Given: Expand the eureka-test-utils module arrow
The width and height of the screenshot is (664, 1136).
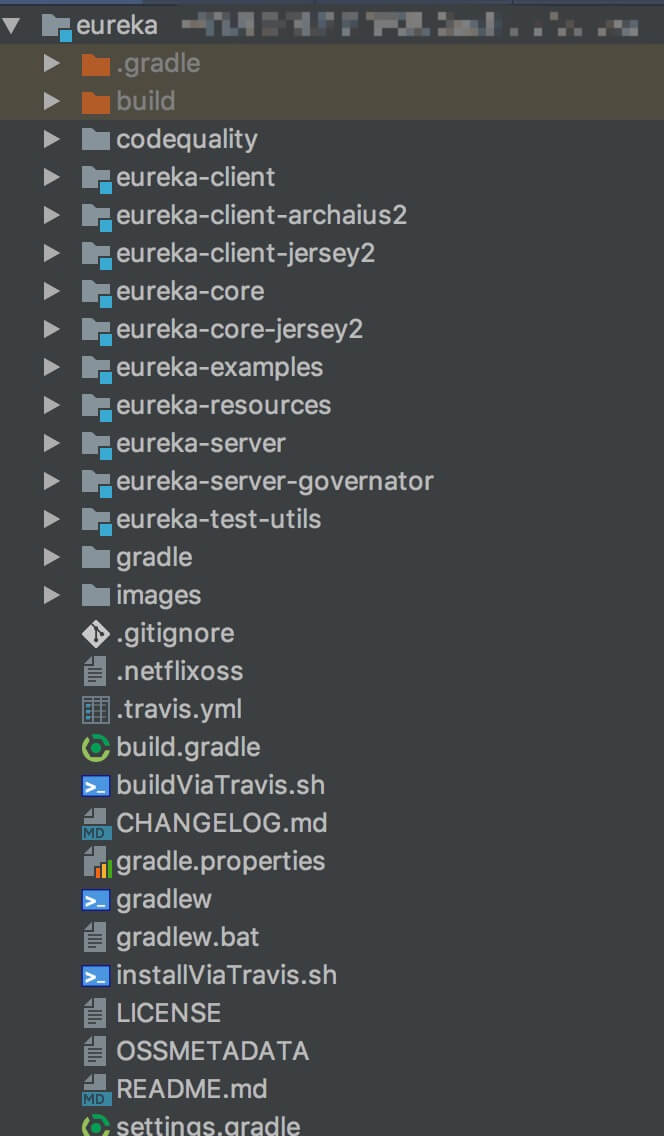Looking at the screenshot, I should 51,519.
